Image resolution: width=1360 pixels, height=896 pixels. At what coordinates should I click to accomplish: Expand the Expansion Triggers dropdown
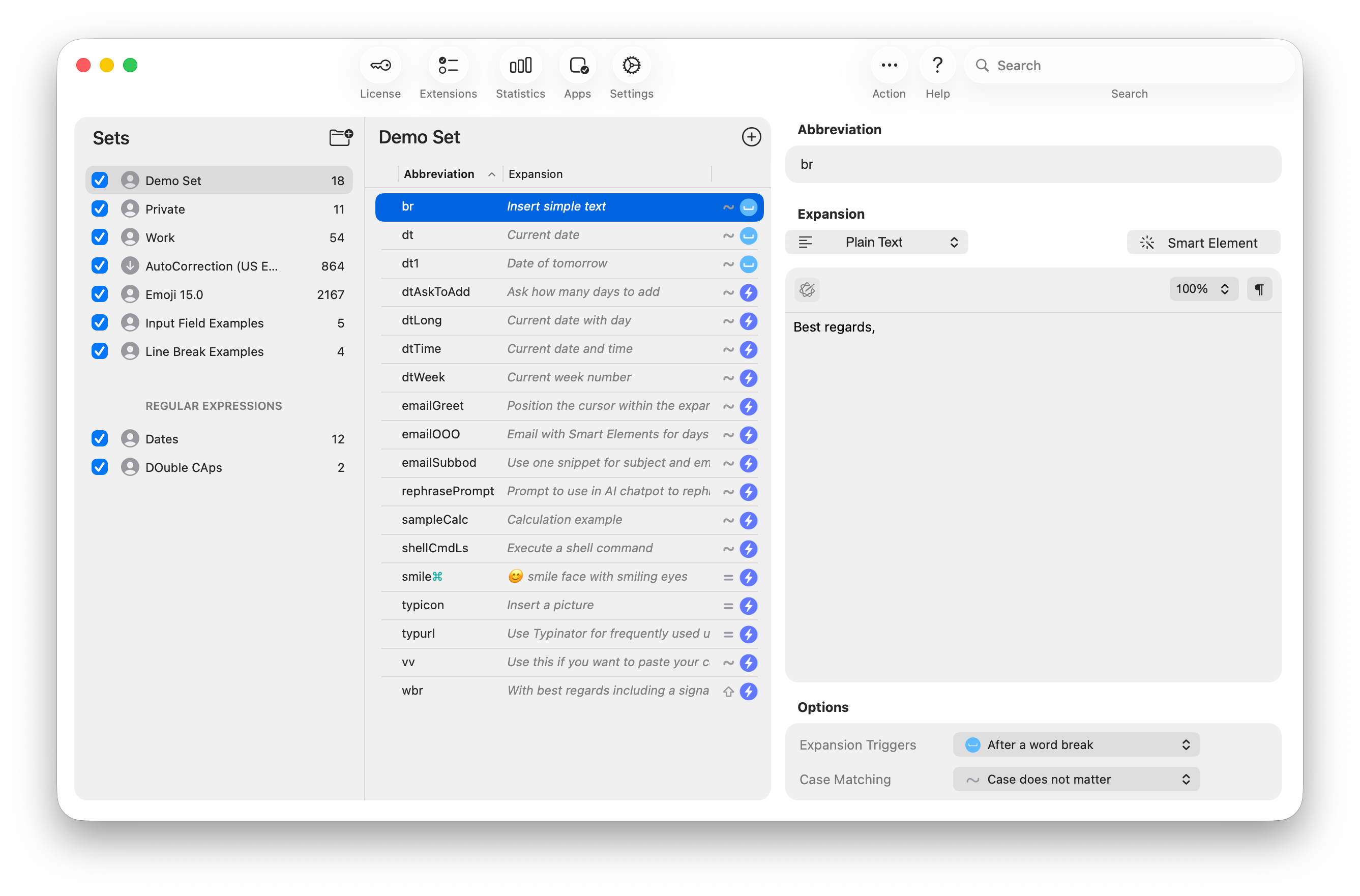[1076, 744]
